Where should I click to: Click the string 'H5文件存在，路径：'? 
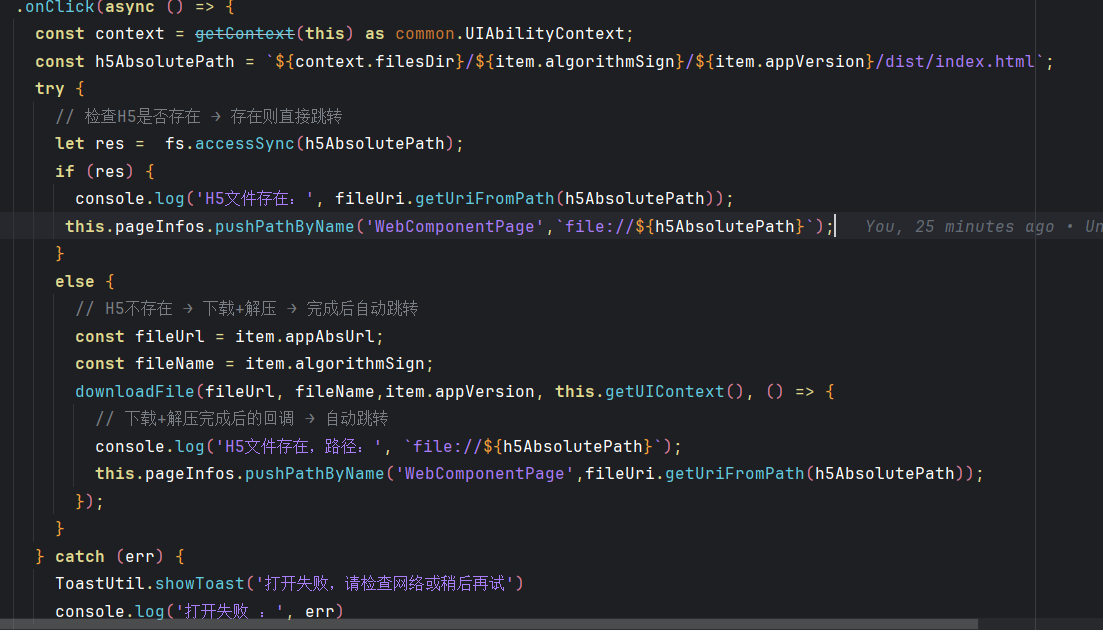[300, 446]
